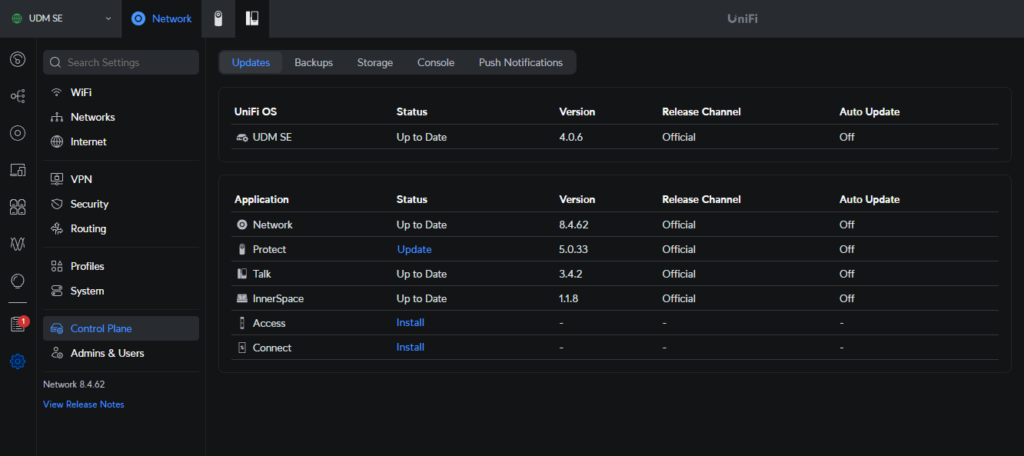Open System Log icon with red badge

[x=18, y=324]
